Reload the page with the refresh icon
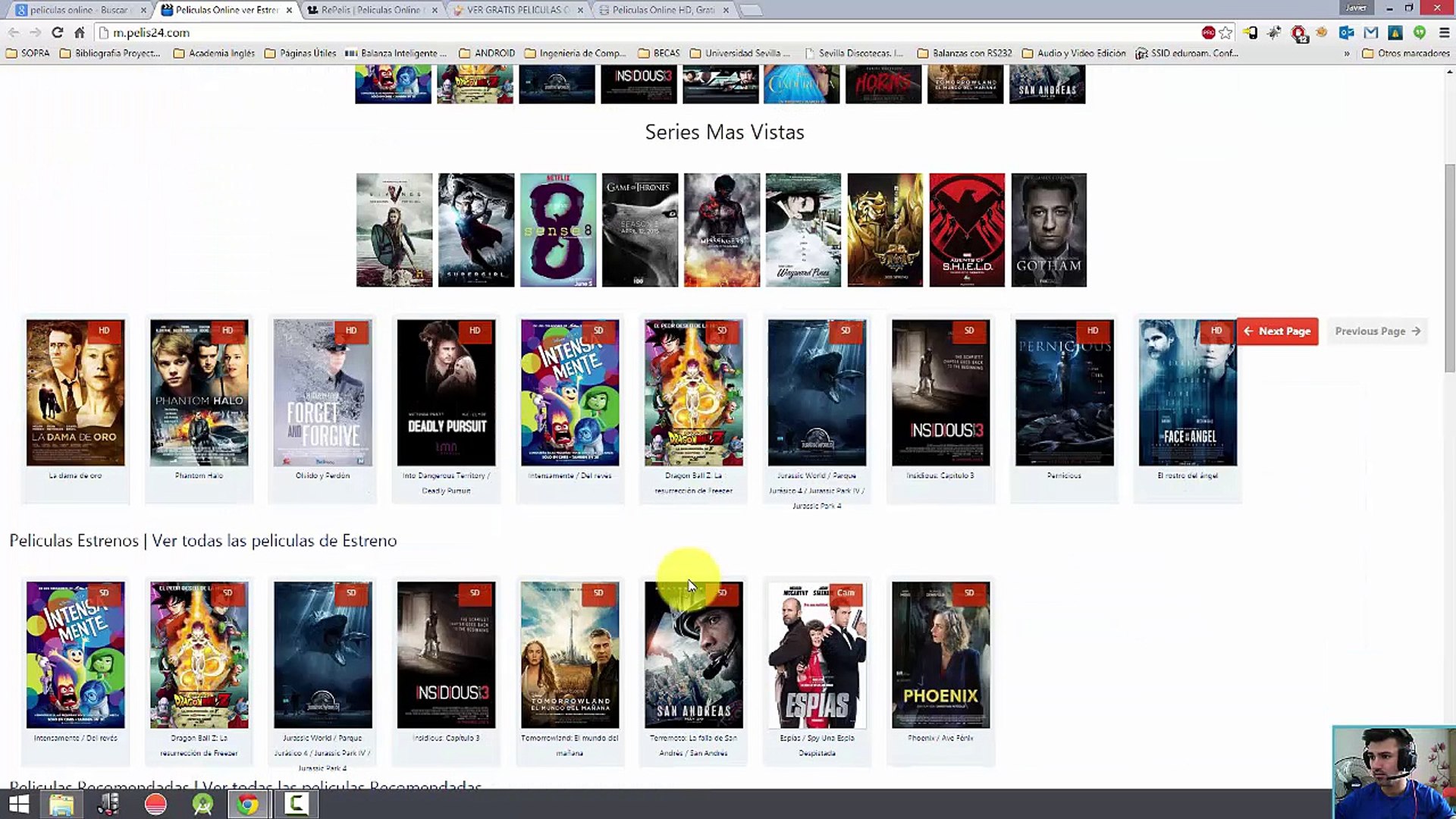This screenshot has width=1456, height=819. [58, 33]
